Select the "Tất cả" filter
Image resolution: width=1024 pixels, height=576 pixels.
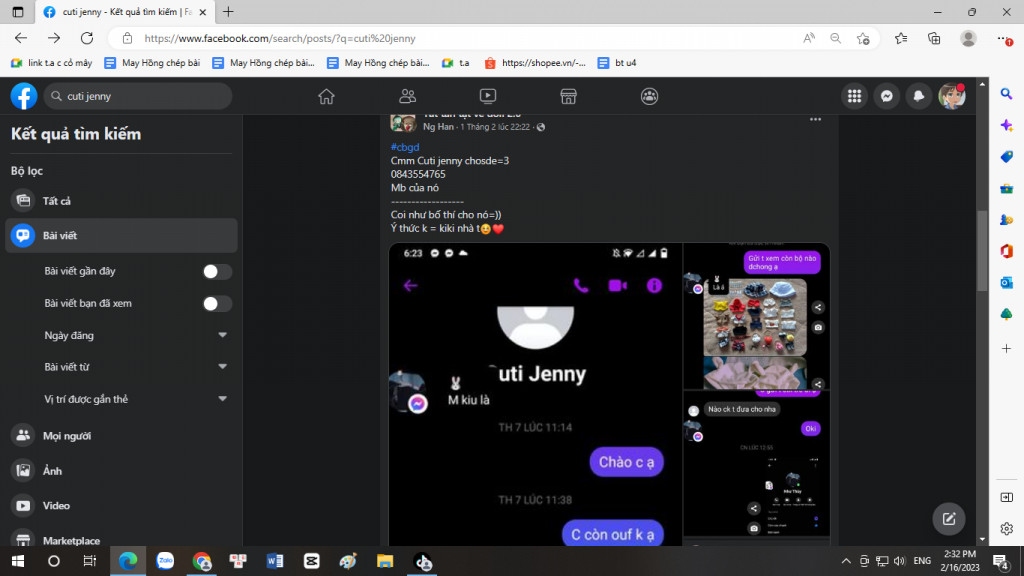click(x=56, y=201)
